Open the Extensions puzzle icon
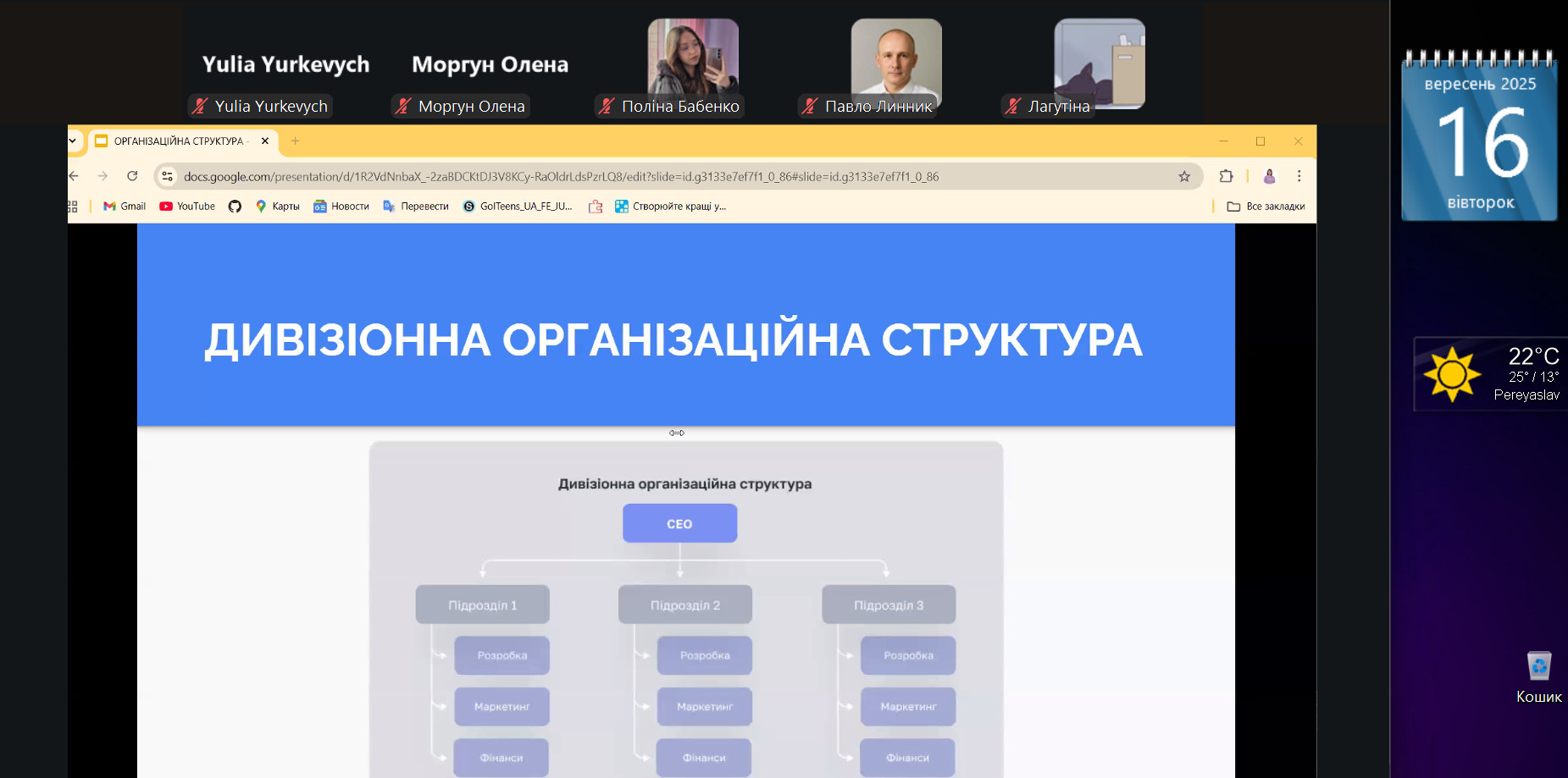The width and height of the screenshot is (1568, 778). (1226, 176)
